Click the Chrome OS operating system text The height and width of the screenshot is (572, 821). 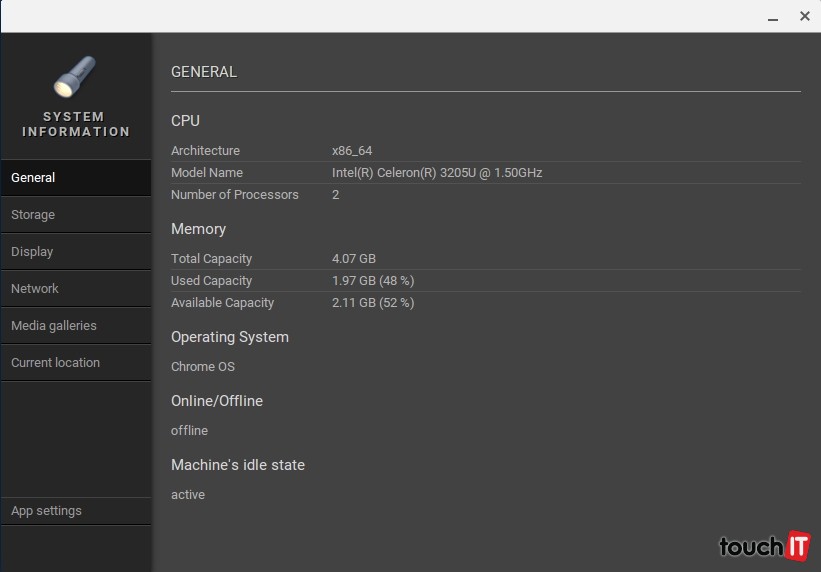(203, 367)
